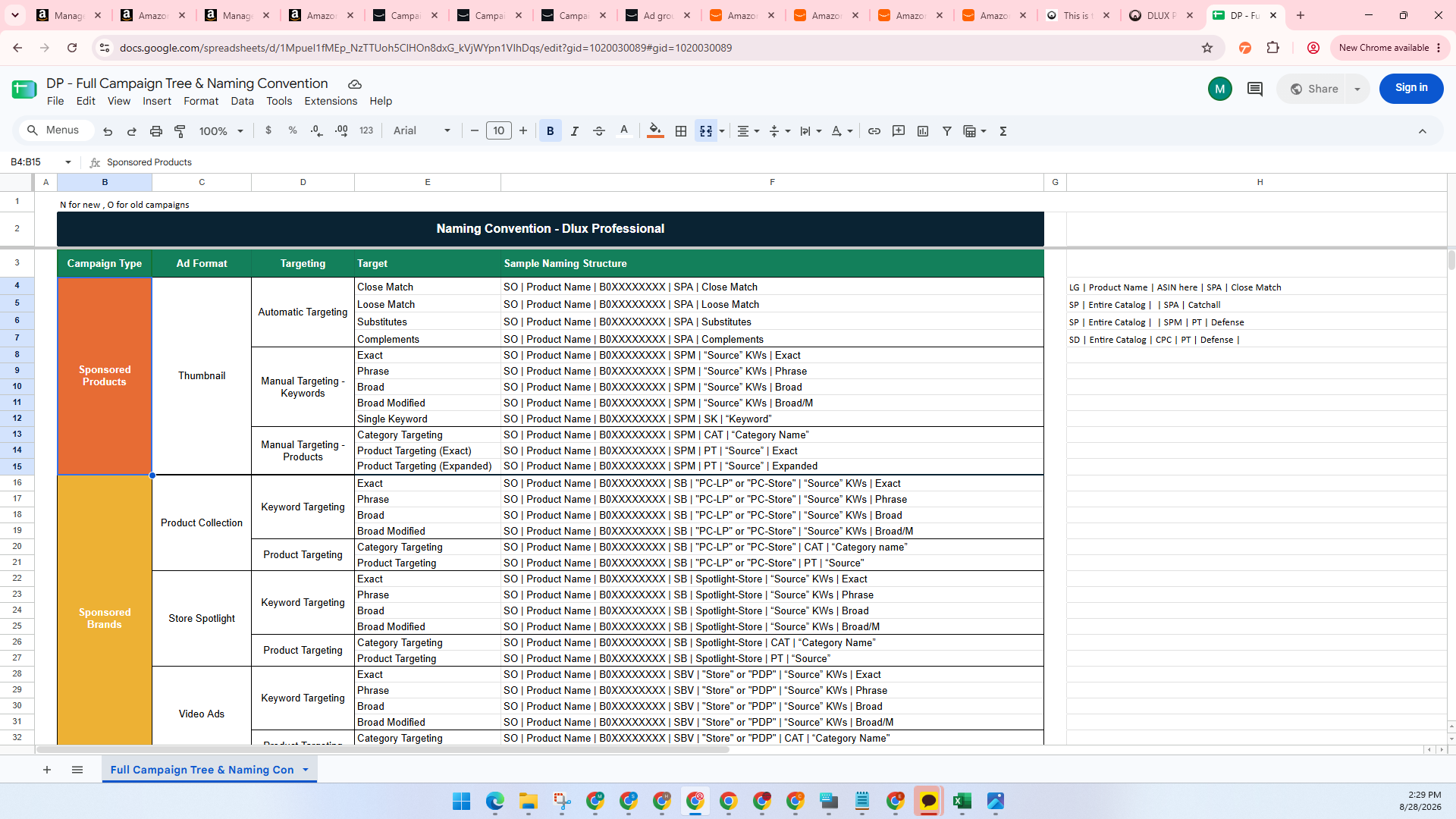Open the Google Sheets home icon
The width and height of the screenshot is (1456, 819).
click(24, 89)
